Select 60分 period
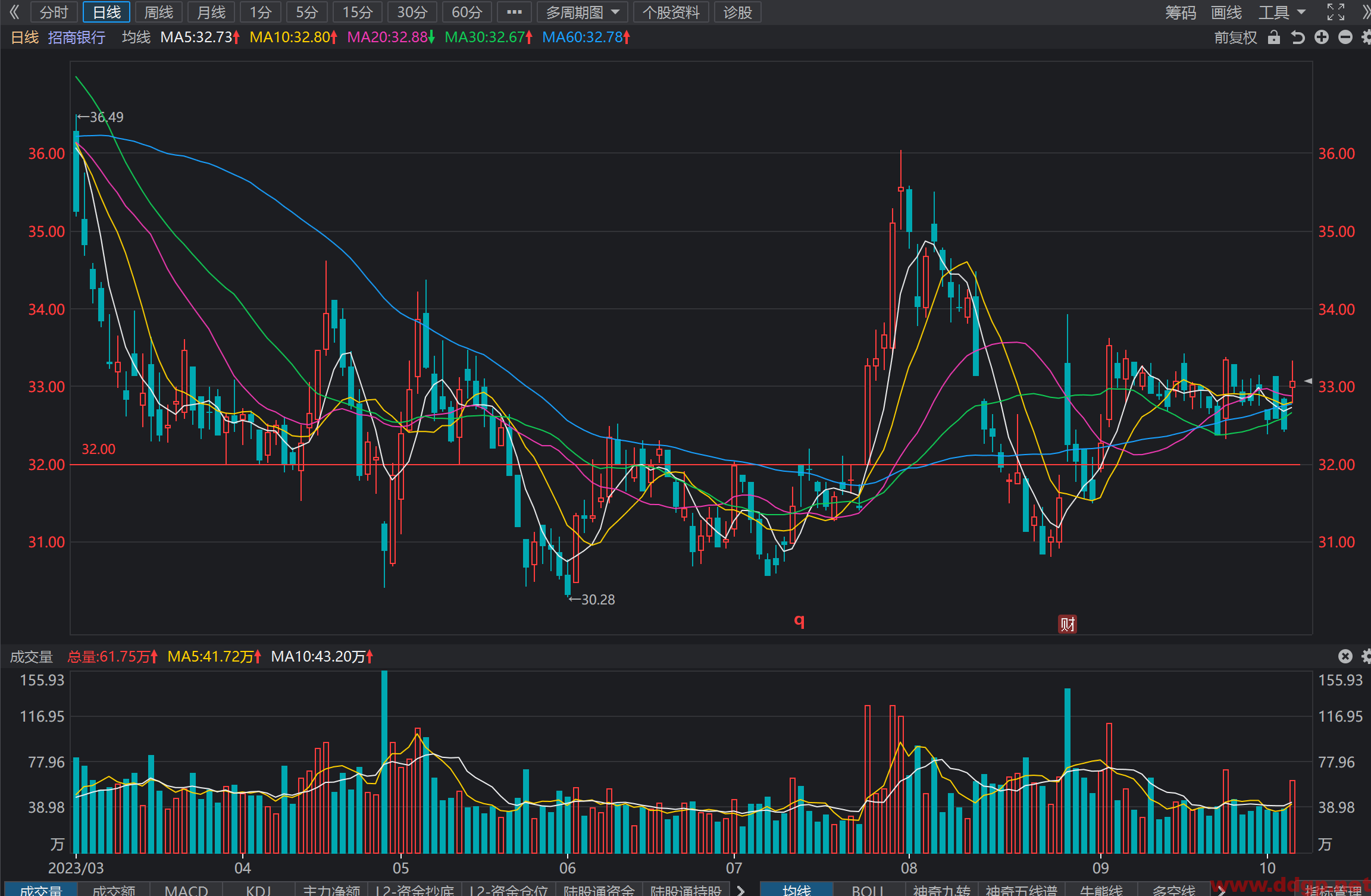 (x=467, y=12)
